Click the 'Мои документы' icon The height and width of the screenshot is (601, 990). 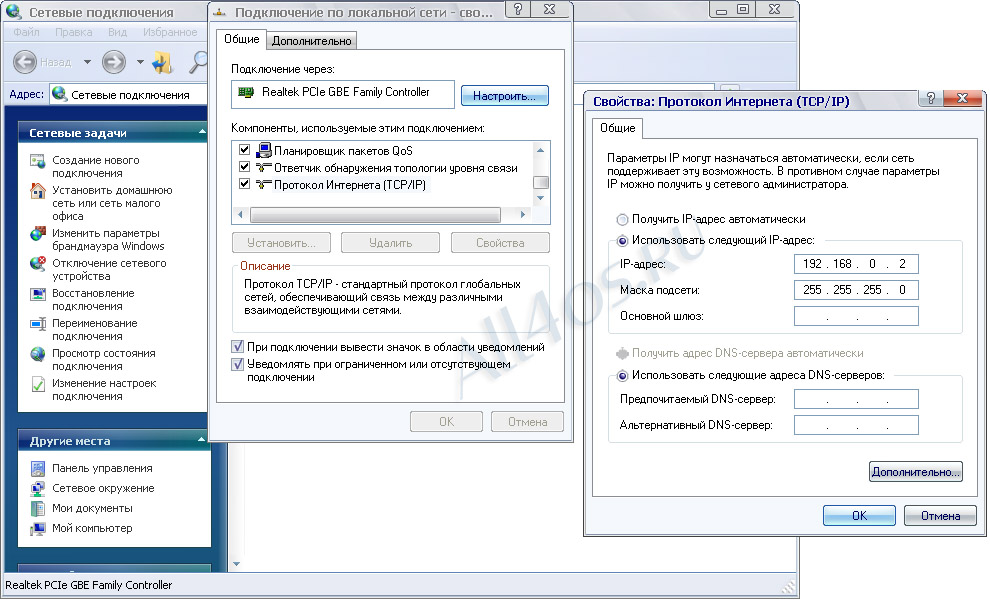coord(38,508)
